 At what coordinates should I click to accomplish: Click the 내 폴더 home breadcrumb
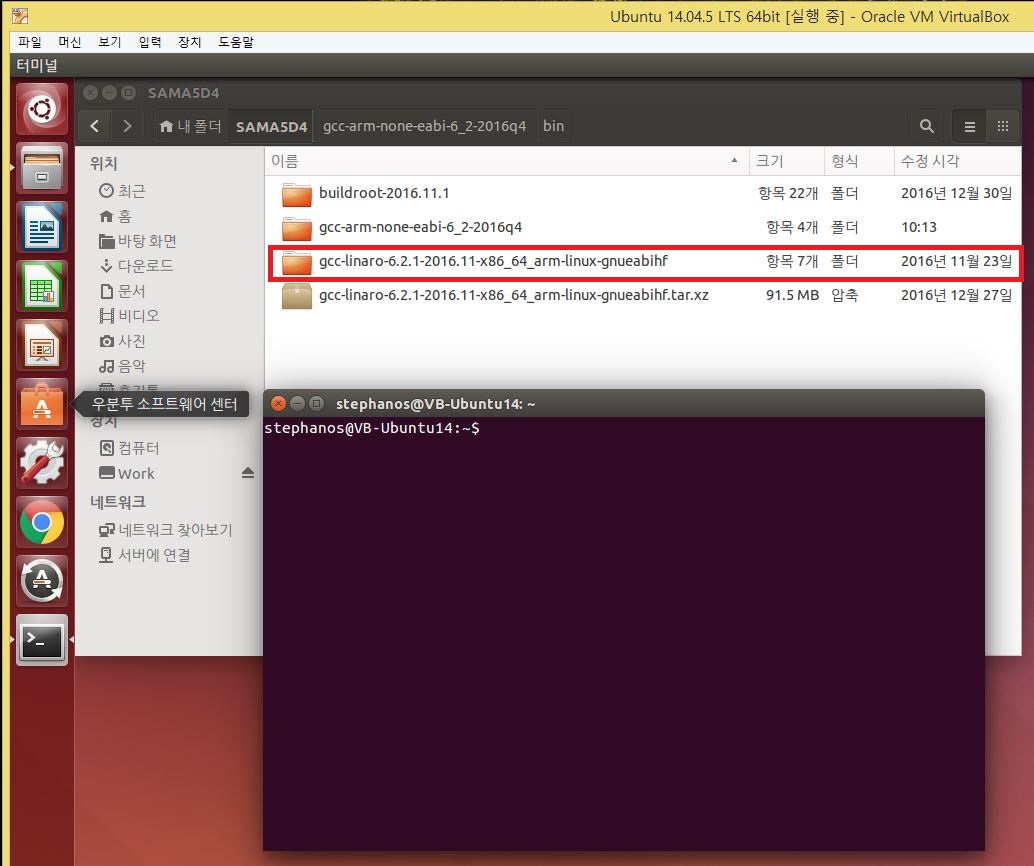pos(189,126)
